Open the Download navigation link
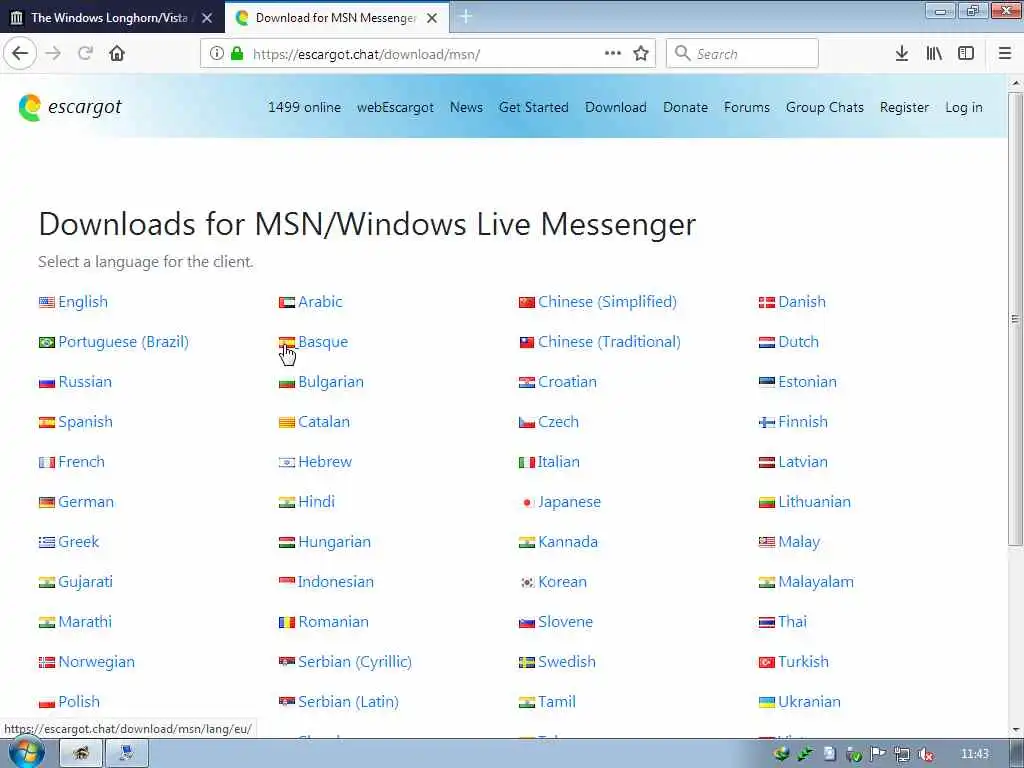Viewport: 1024px width, 768px height. click(616, 107)
